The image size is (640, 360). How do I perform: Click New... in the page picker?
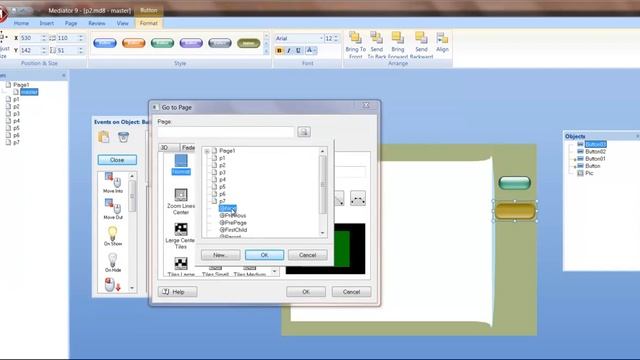point(220,255)
